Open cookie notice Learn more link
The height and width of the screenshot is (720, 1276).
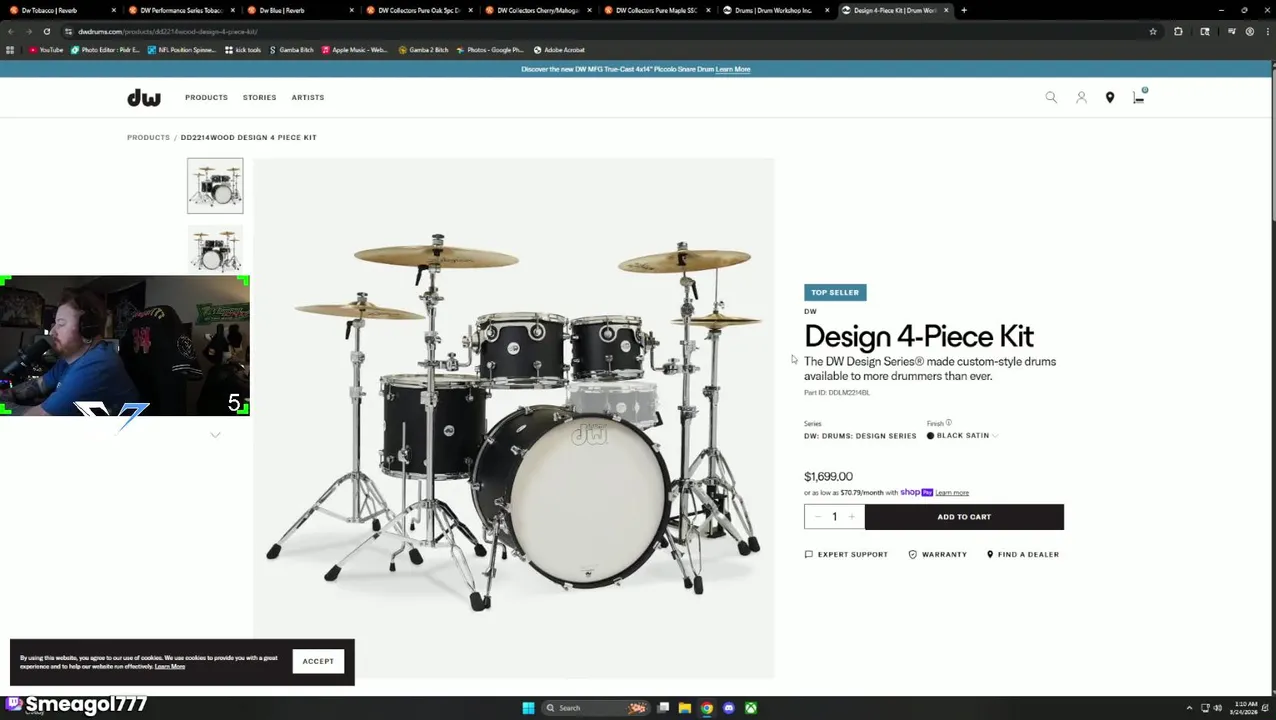pos(170,667)
